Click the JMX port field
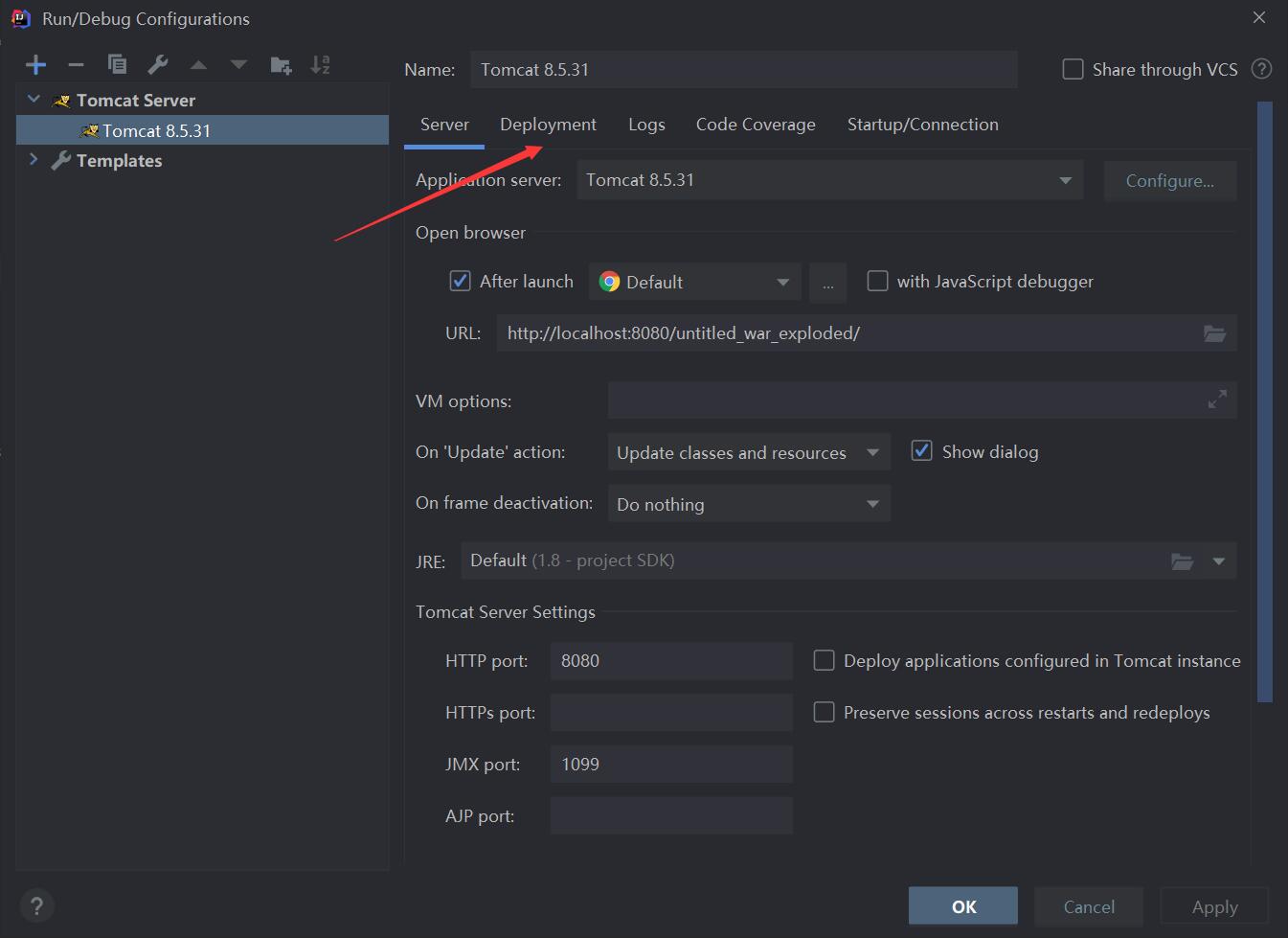The height and width of the screenshot is (938, 1288). pos(671,765)
